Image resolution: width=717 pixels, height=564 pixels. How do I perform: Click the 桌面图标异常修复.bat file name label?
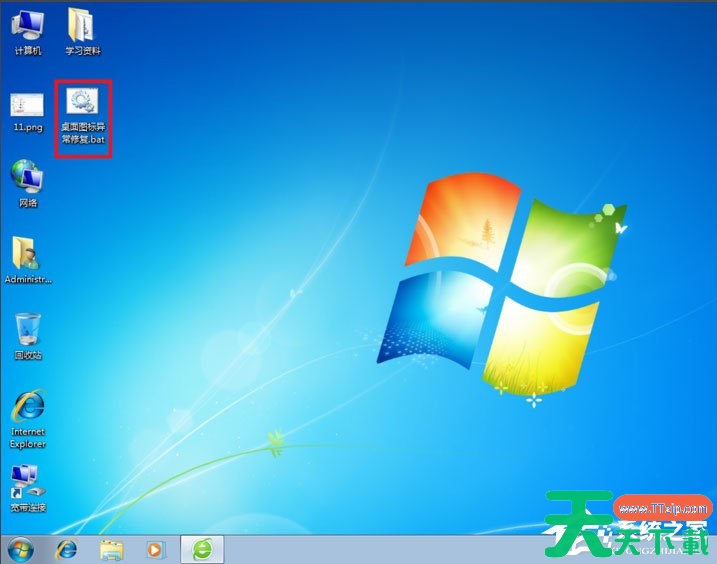tap(83, 133)
